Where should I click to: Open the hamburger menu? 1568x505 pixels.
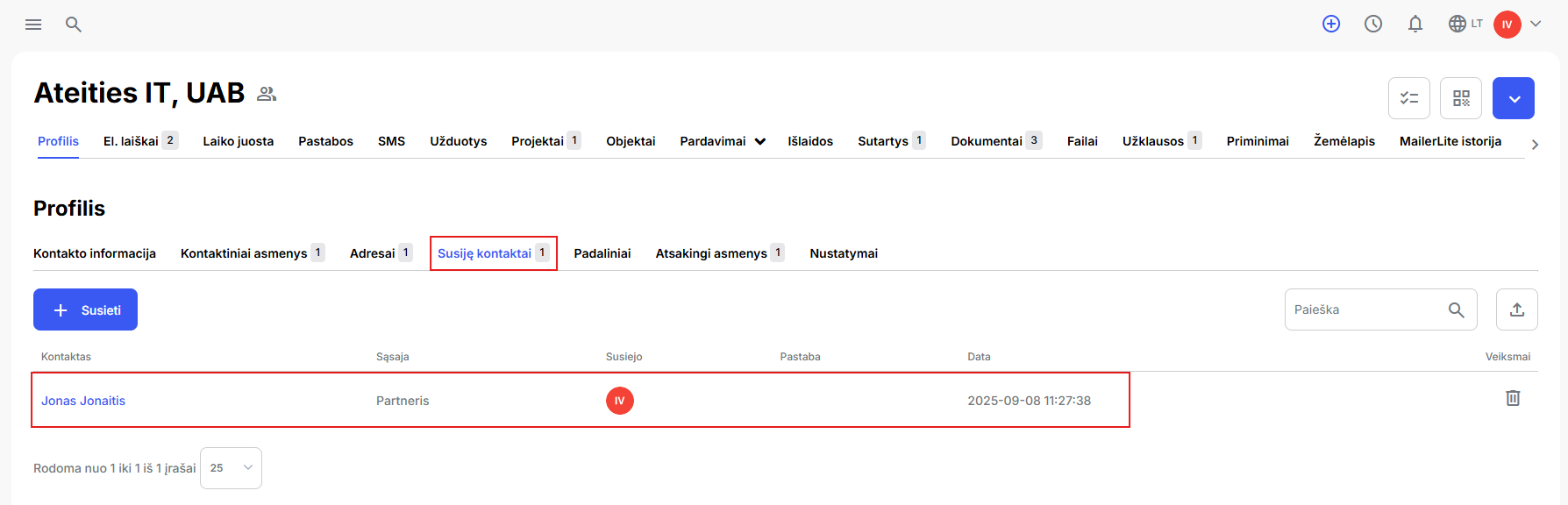pos(33,25)
